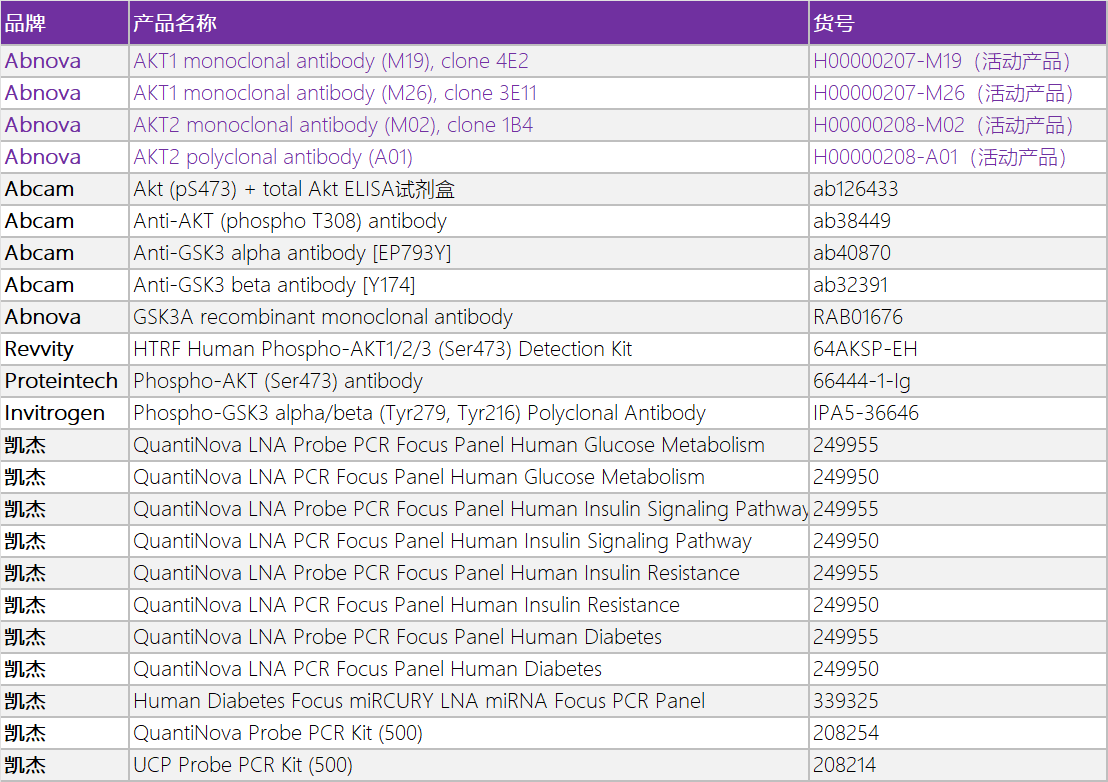
Task: Select 凯杰 in the UCP Probe PCR Kit row
Action: click(64, 764)
